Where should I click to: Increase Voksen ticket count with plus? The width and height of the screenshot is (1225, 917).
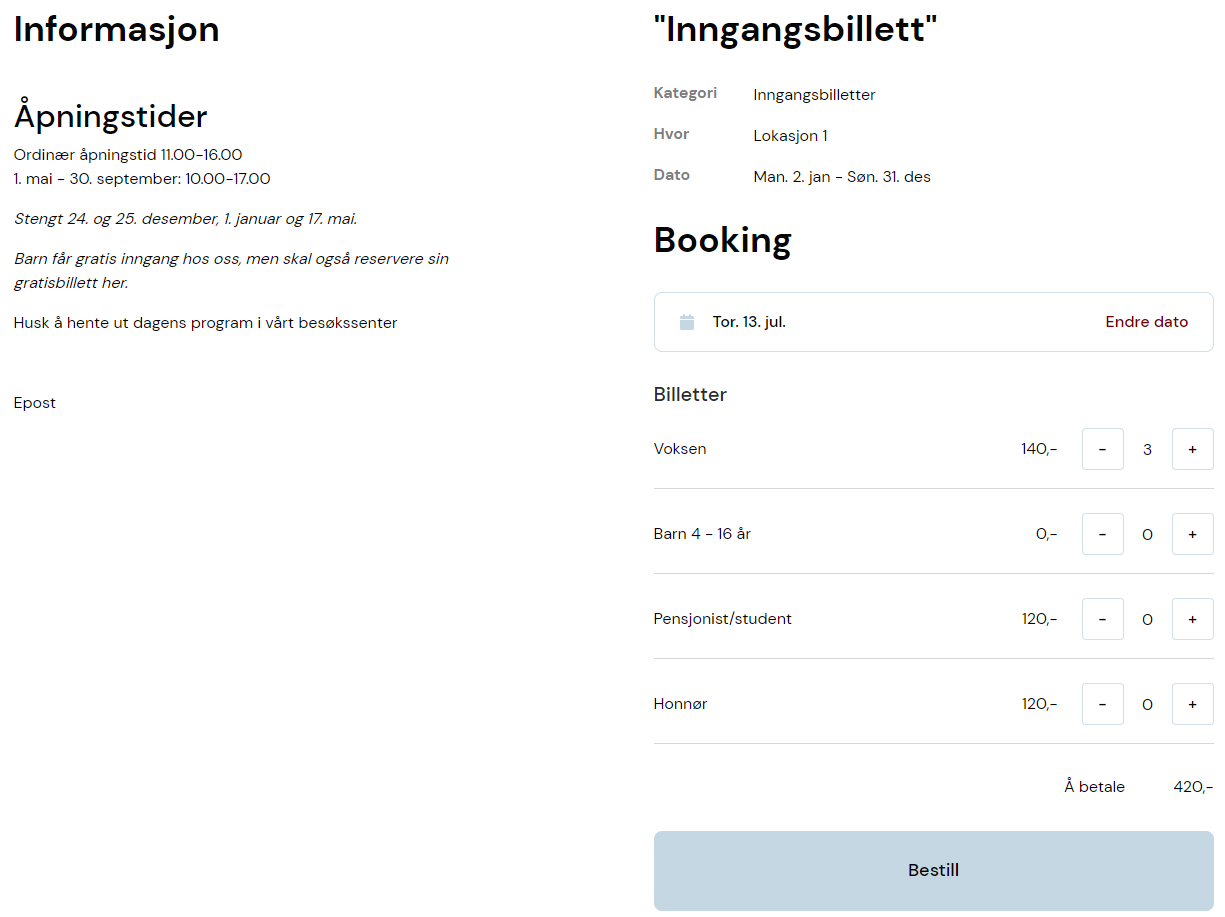coord(1193,449)
